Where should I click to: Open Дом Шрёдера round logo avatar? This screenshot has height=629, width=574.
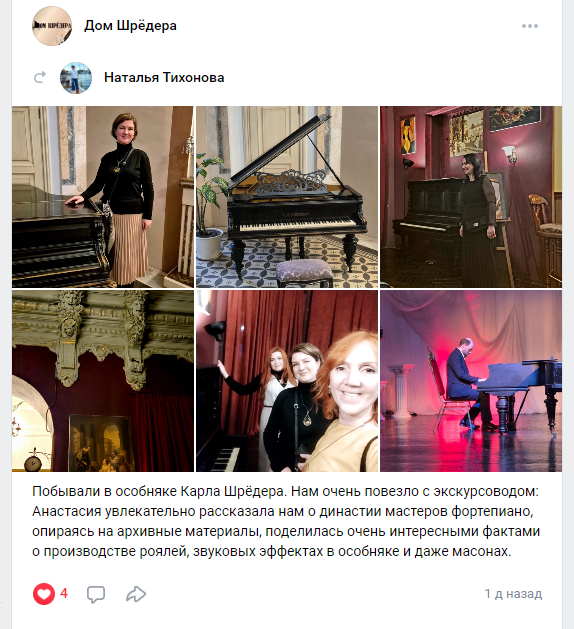point(52,26)
